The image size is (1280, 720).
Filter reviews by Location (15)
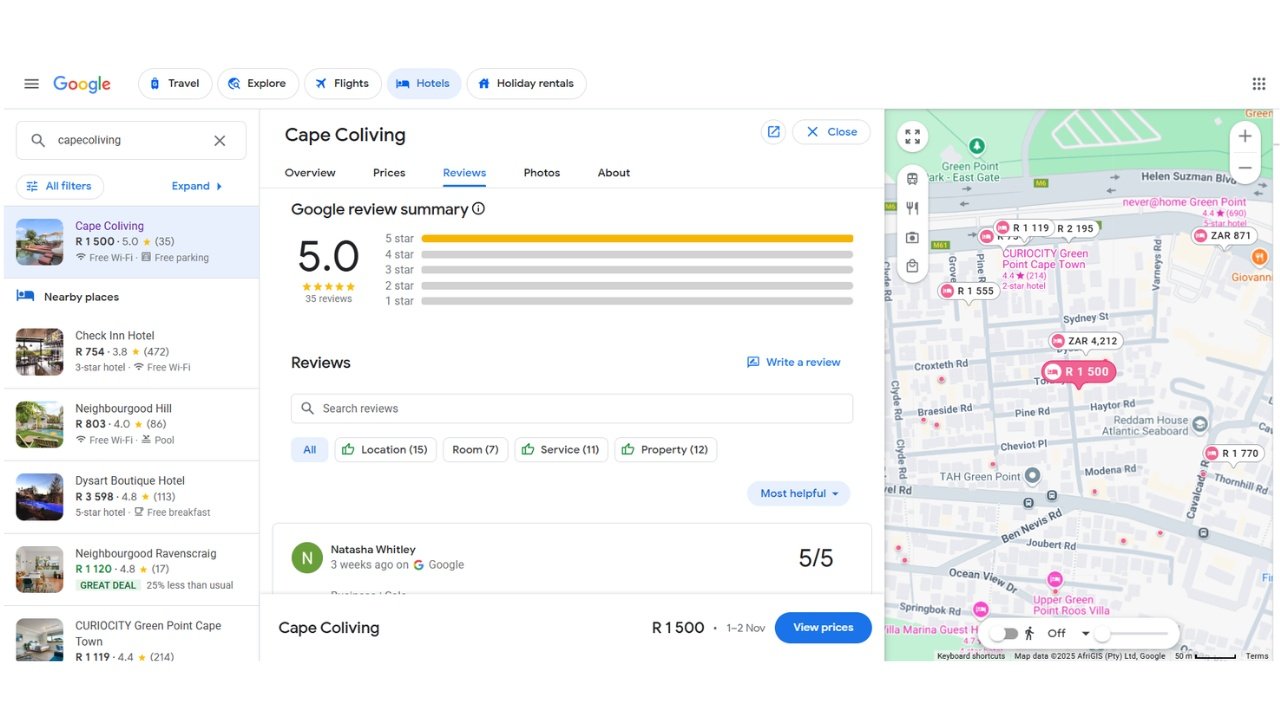tap(385, 450)
